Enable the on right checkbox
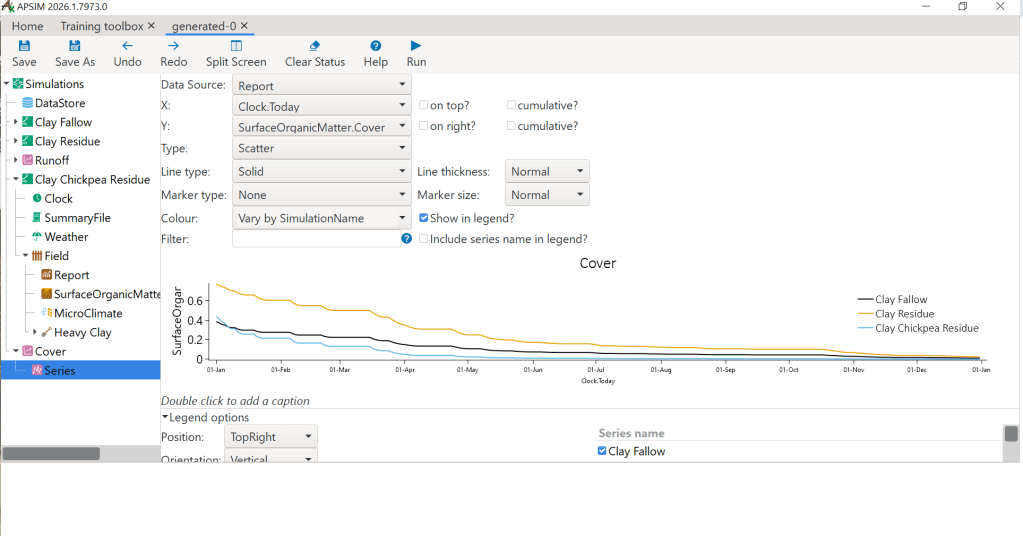This screenshot has height=536, width=1023. tap(424, 126)
